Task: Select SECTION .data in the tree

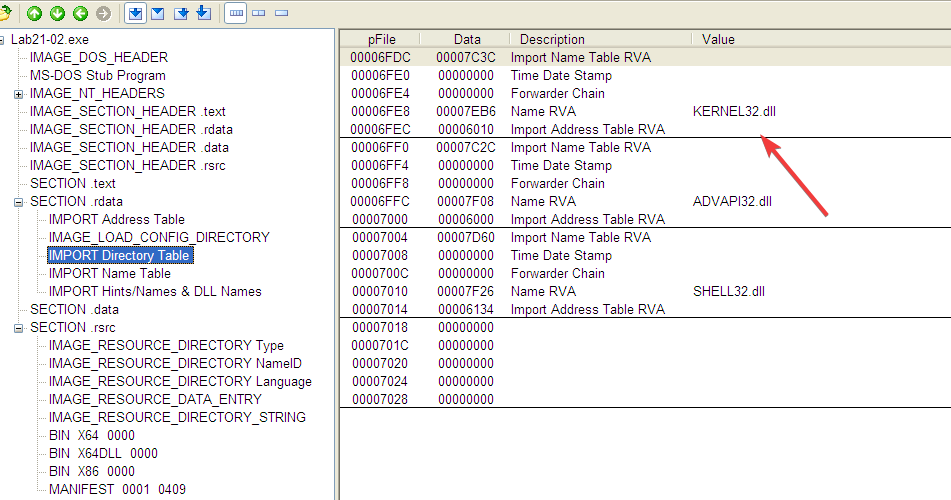Action: pyautogui.click(x=75, y=309)
